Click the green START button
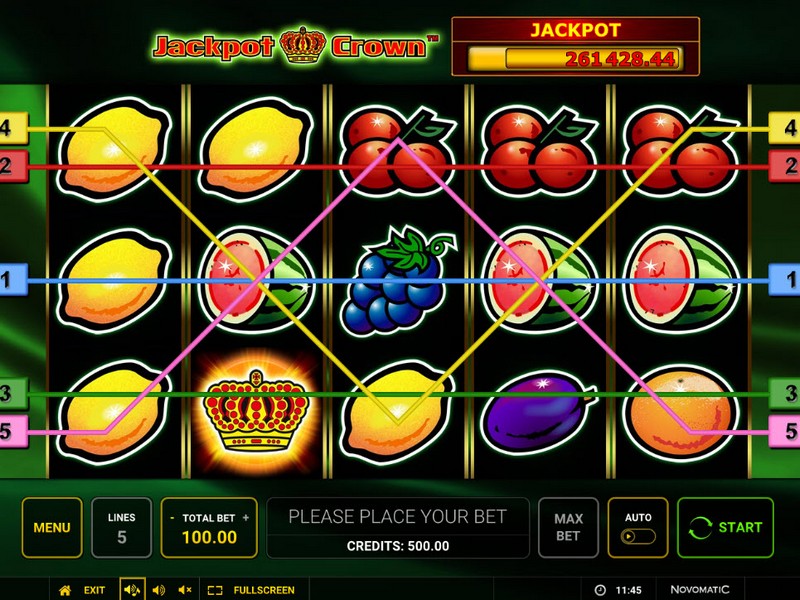Image resolution: width=800 pixels, height=600 pixels. (726, 528)
